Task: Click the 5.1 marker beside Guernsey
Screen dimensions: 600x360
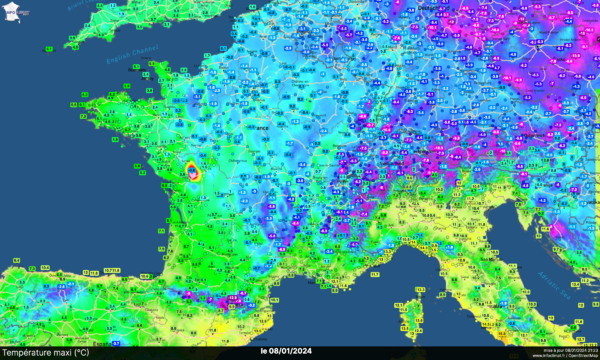Action: [x=136, y=67]
